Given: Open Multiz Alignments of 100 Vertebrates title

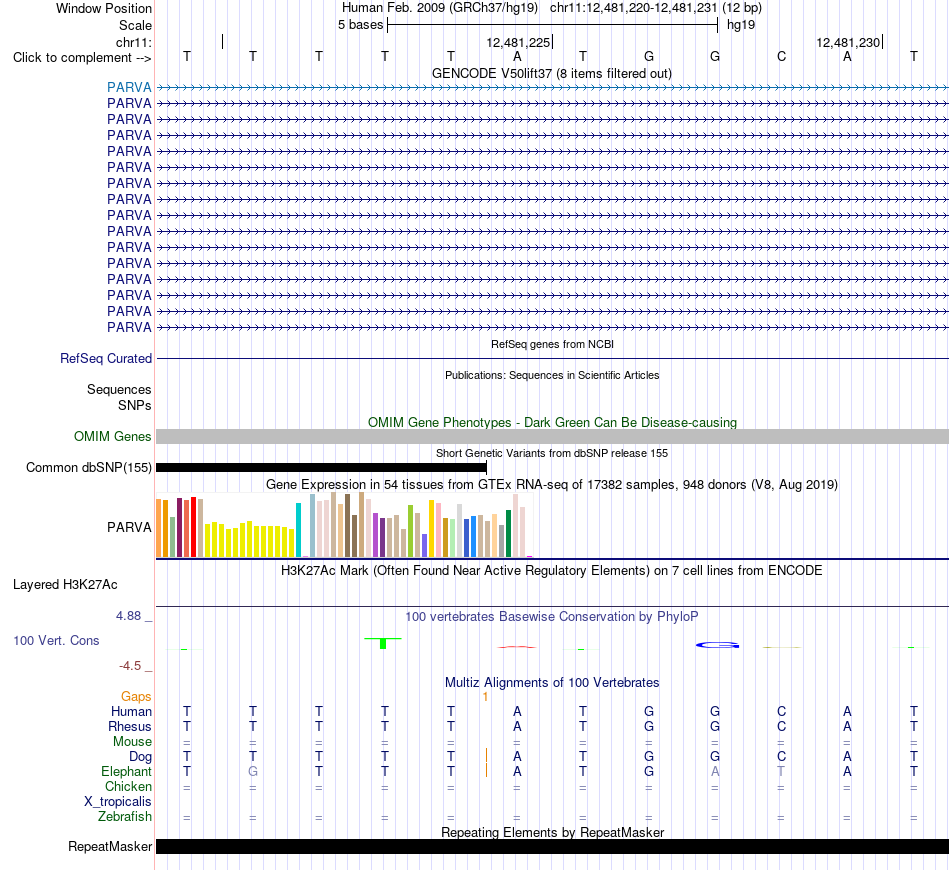Looking at the screenshot, I should click(x=552, y=683).
